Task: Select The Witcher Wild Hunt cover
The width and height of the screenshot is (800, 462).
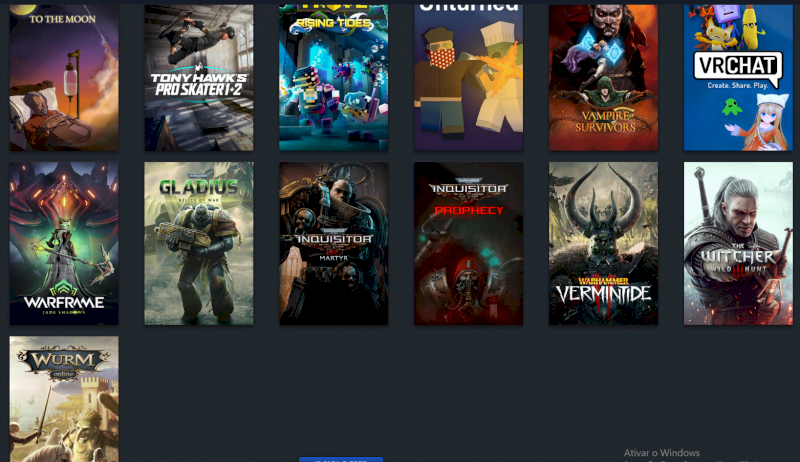Action: pos(738,243)
